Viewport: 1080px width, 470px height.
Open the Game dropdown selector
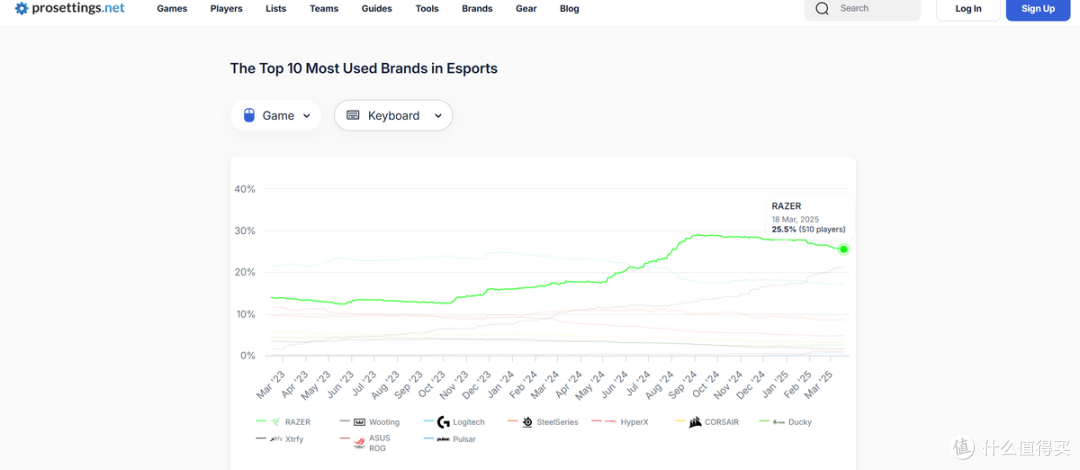[x=276, y=116]
